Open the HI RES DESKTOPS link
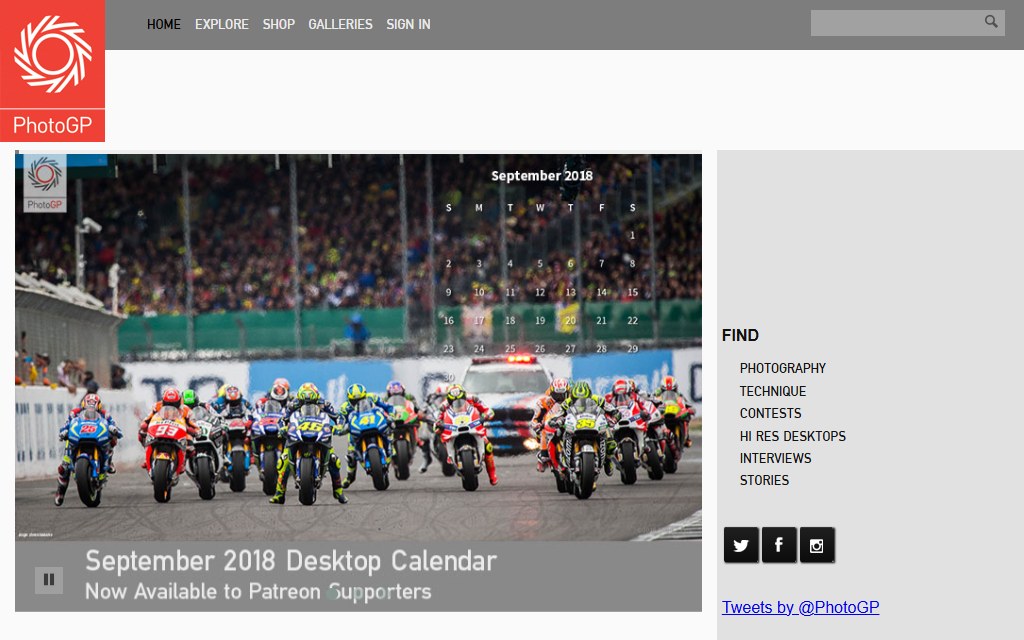This screenshot has height=640, width=1024. coord(793,436)
